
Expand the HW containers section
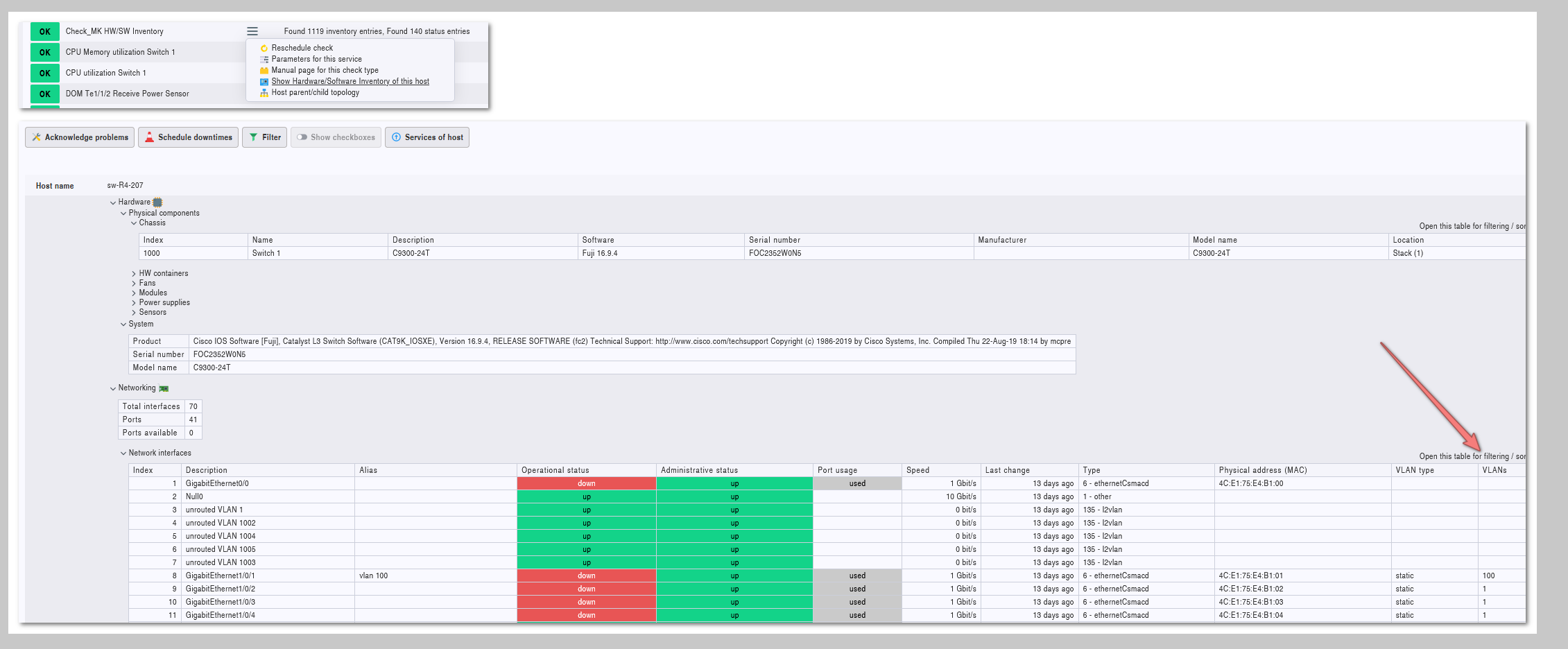tap(134, 274)
